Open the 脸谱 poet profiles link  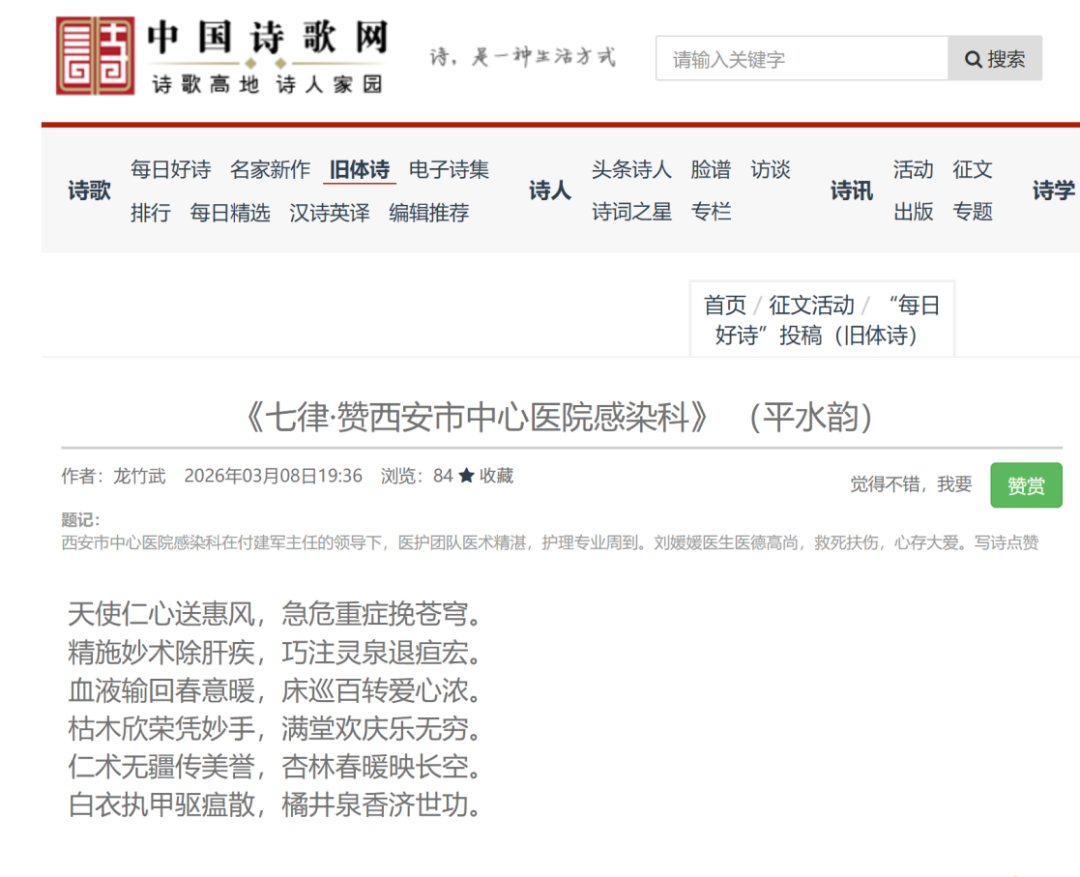click(x=711, y=170)
